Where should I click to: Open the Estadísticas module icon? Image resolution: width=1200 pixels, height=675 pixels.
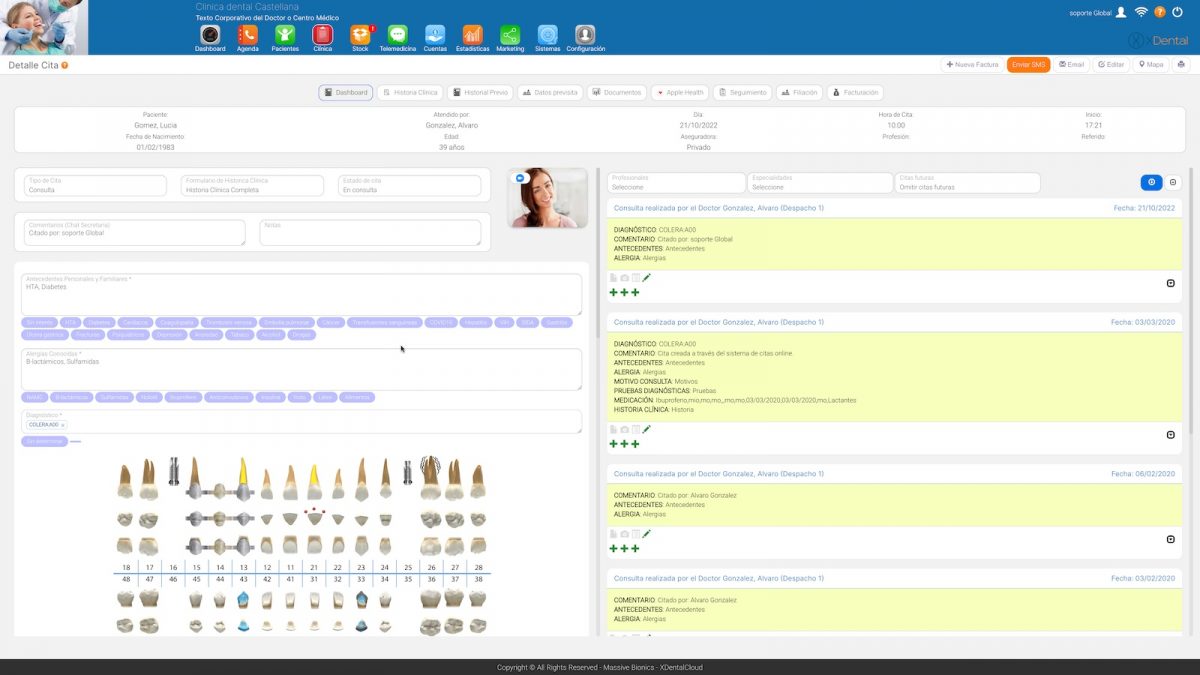(x=472, y=36)
